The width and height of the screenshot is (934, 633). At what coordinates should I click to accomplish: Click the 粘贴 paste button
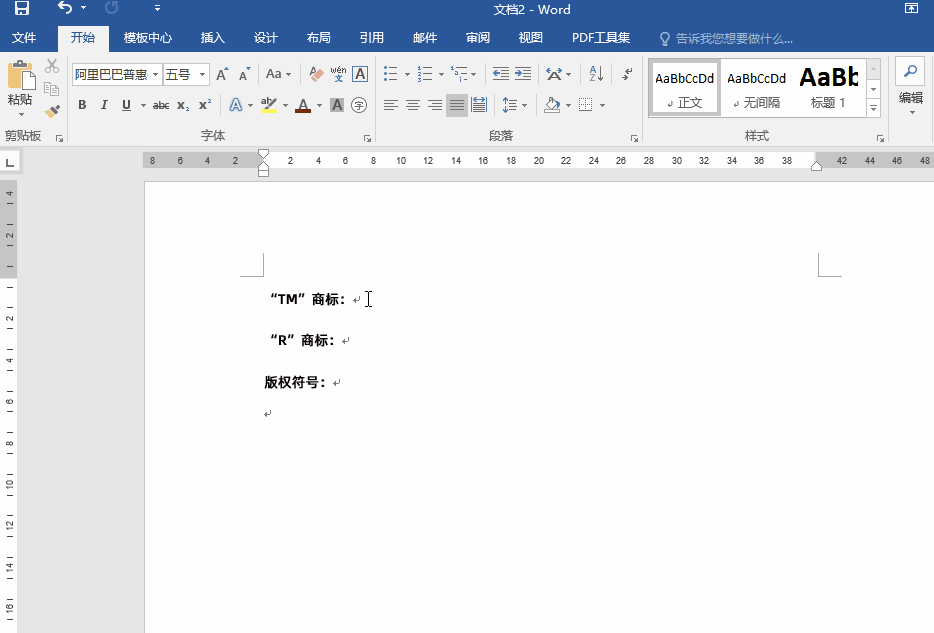[x=20, y=85]
